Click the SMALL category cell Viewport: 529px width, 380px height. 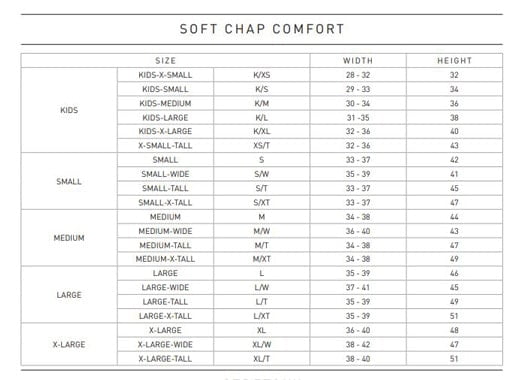click(x=69, y=181)
